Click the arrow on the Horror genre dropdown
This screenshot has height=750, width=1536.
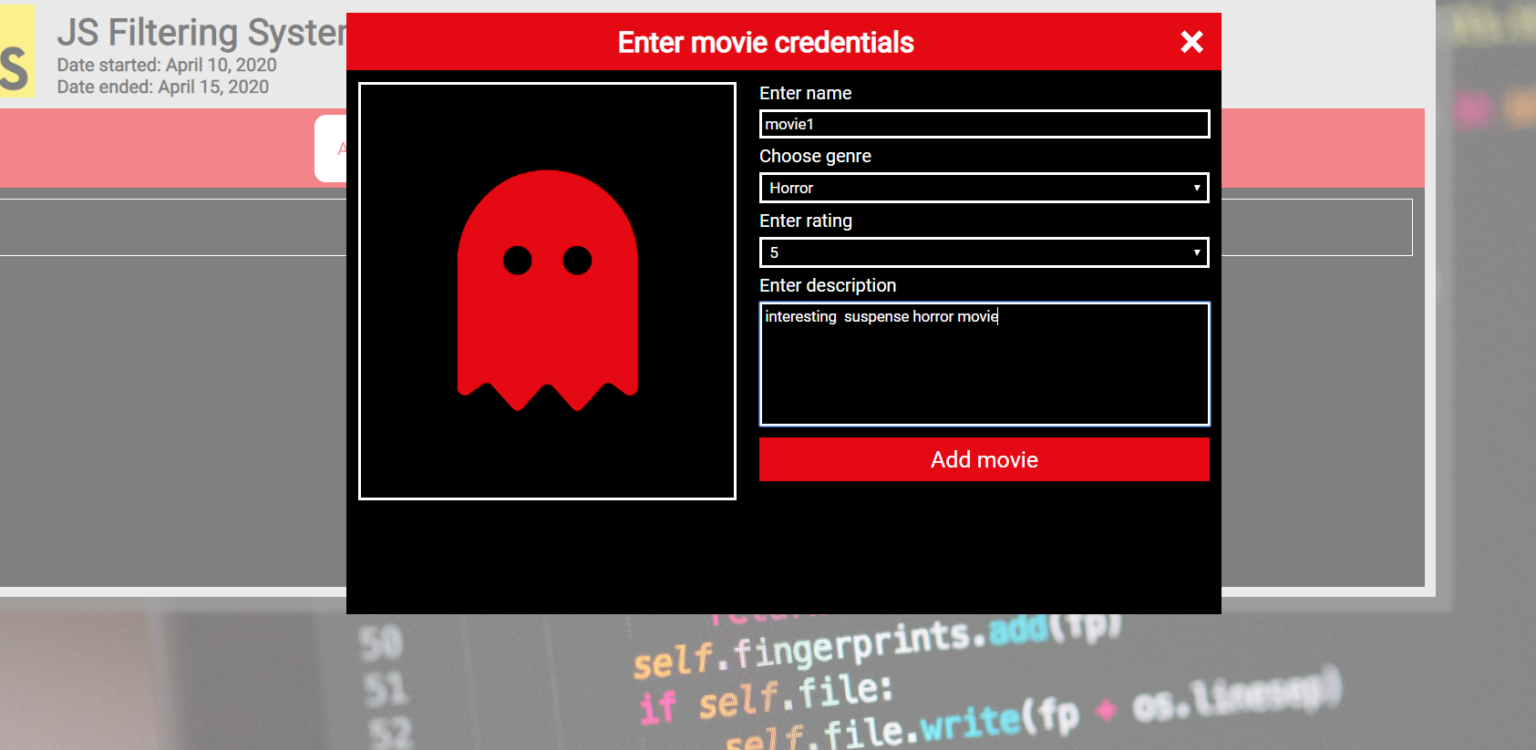(x=1196, y=188)
